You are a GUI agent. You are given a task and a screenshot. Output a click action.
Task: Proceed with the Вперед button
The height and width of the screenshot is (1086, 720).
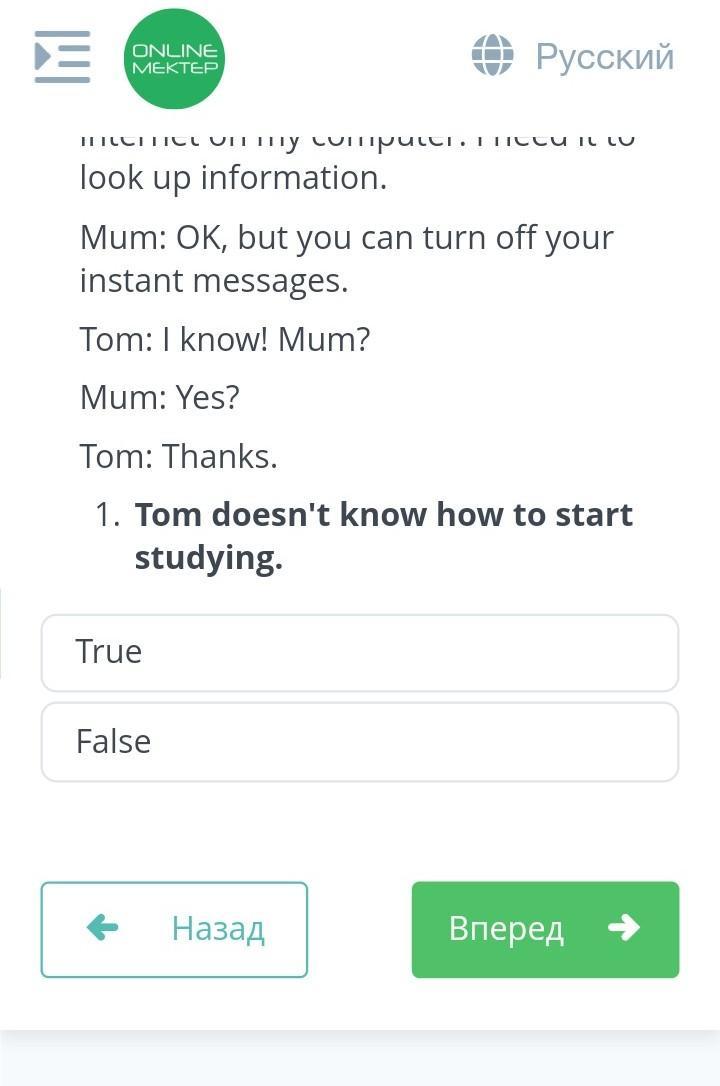[545, 929]
